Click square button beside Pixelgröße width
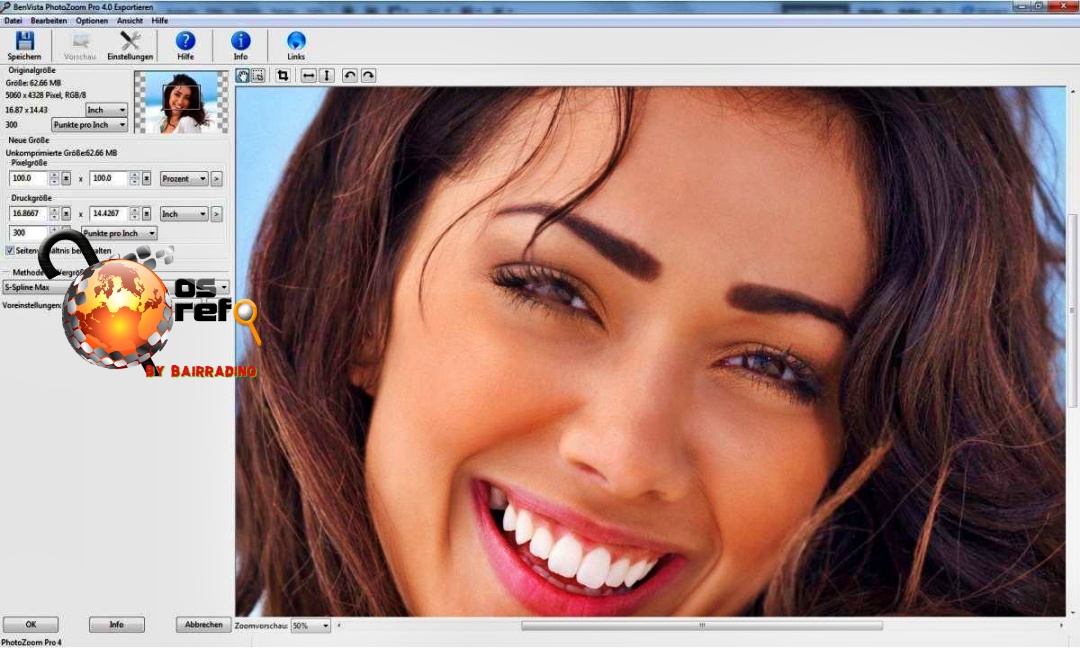 click(66, 179)
